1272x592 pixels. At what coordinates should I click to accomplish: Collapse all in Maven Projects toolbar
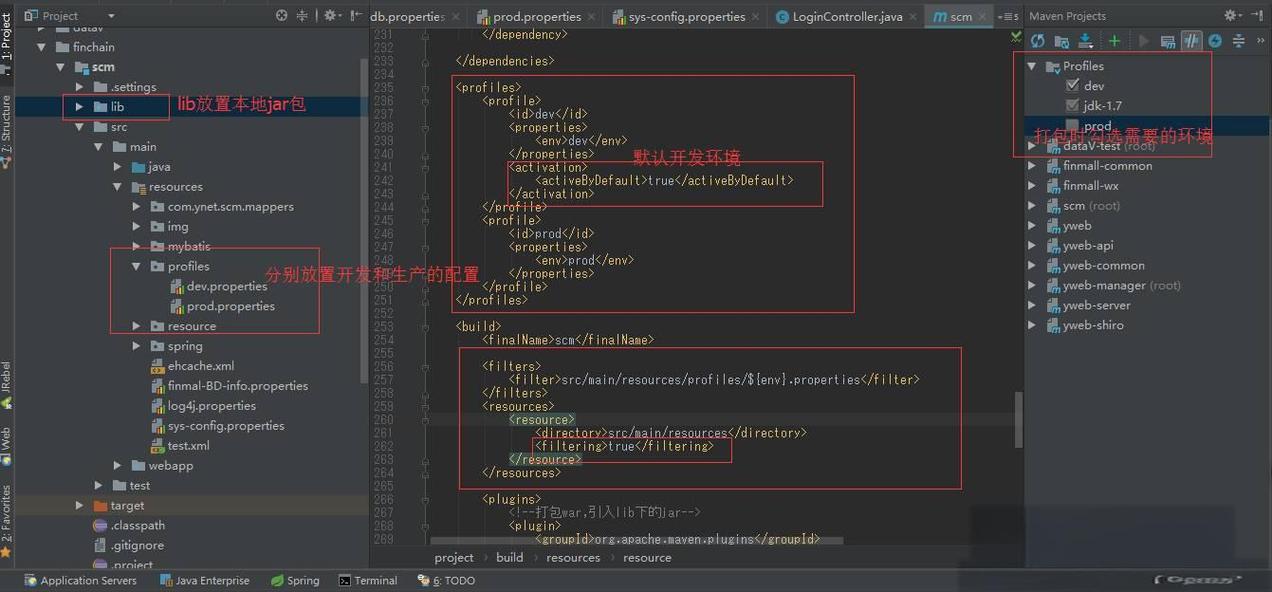1239,41
